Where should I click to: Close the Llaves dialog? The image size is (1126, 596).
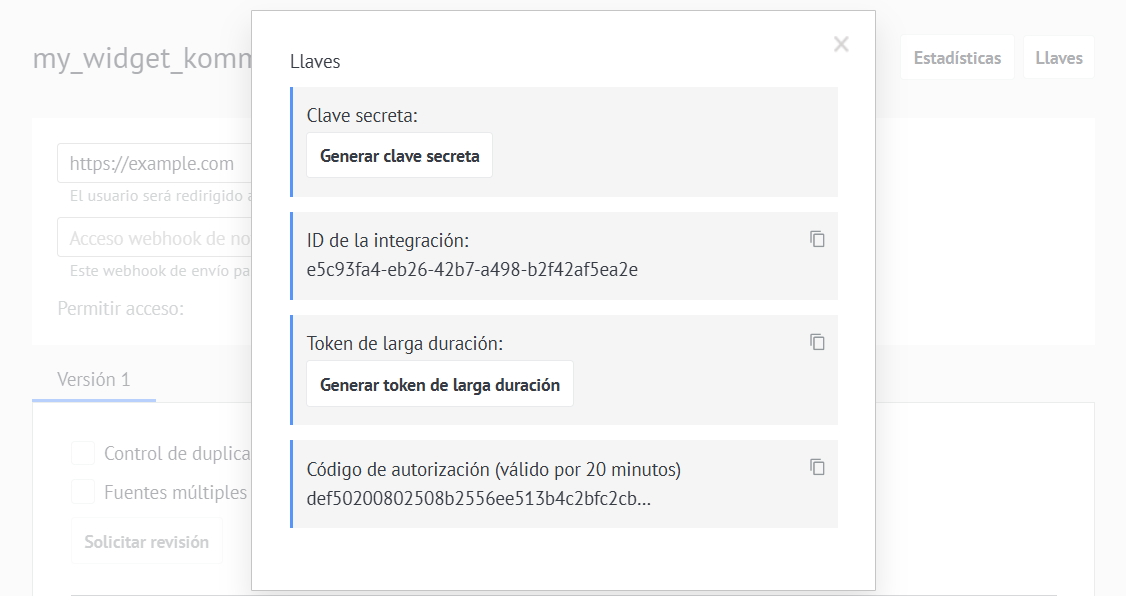click(x=841, y=45)
